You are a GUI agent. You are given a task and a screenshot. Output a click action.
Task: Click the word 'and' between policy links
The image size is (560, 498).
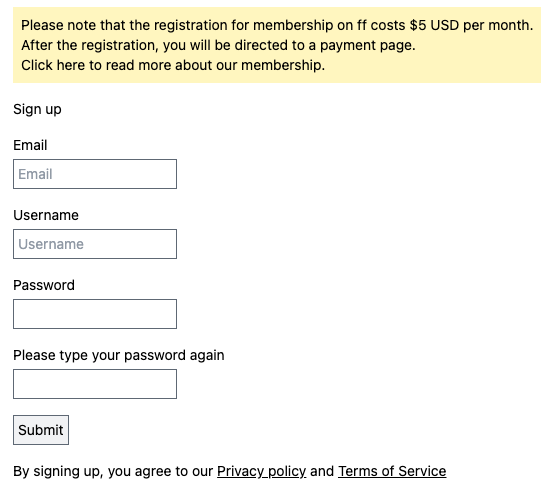click(x=322, y=471)
